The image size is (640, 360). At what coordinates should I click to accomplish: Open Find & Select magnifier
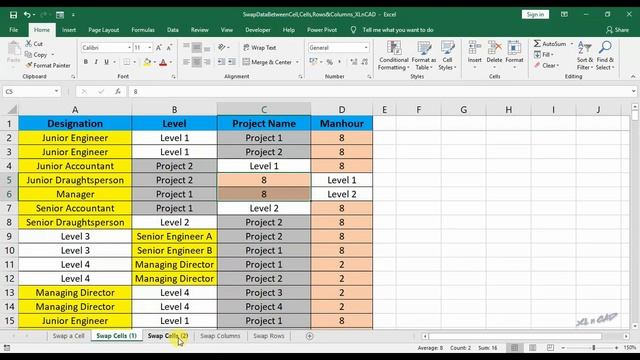point(605,56)
